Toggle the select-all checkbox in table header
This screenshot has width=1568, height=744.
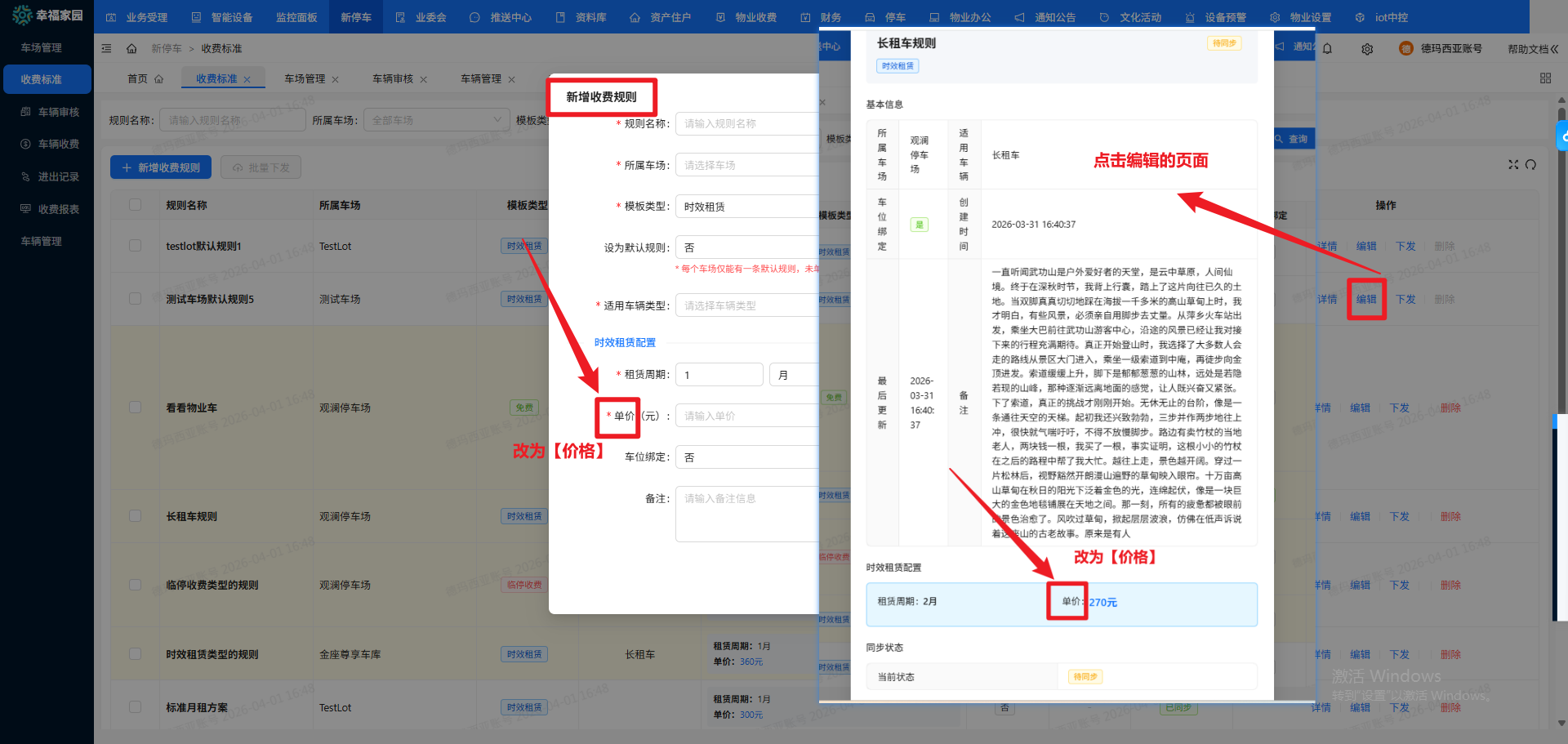pos(135,205)
